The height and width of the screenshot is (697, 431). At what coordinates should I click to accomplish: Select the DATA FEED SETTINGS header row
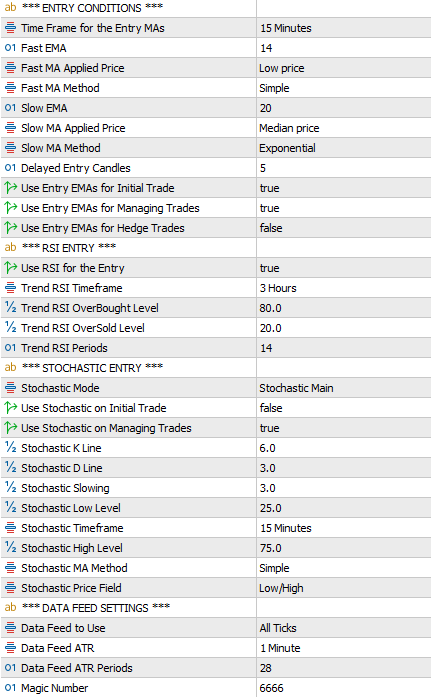pos(216,608)
